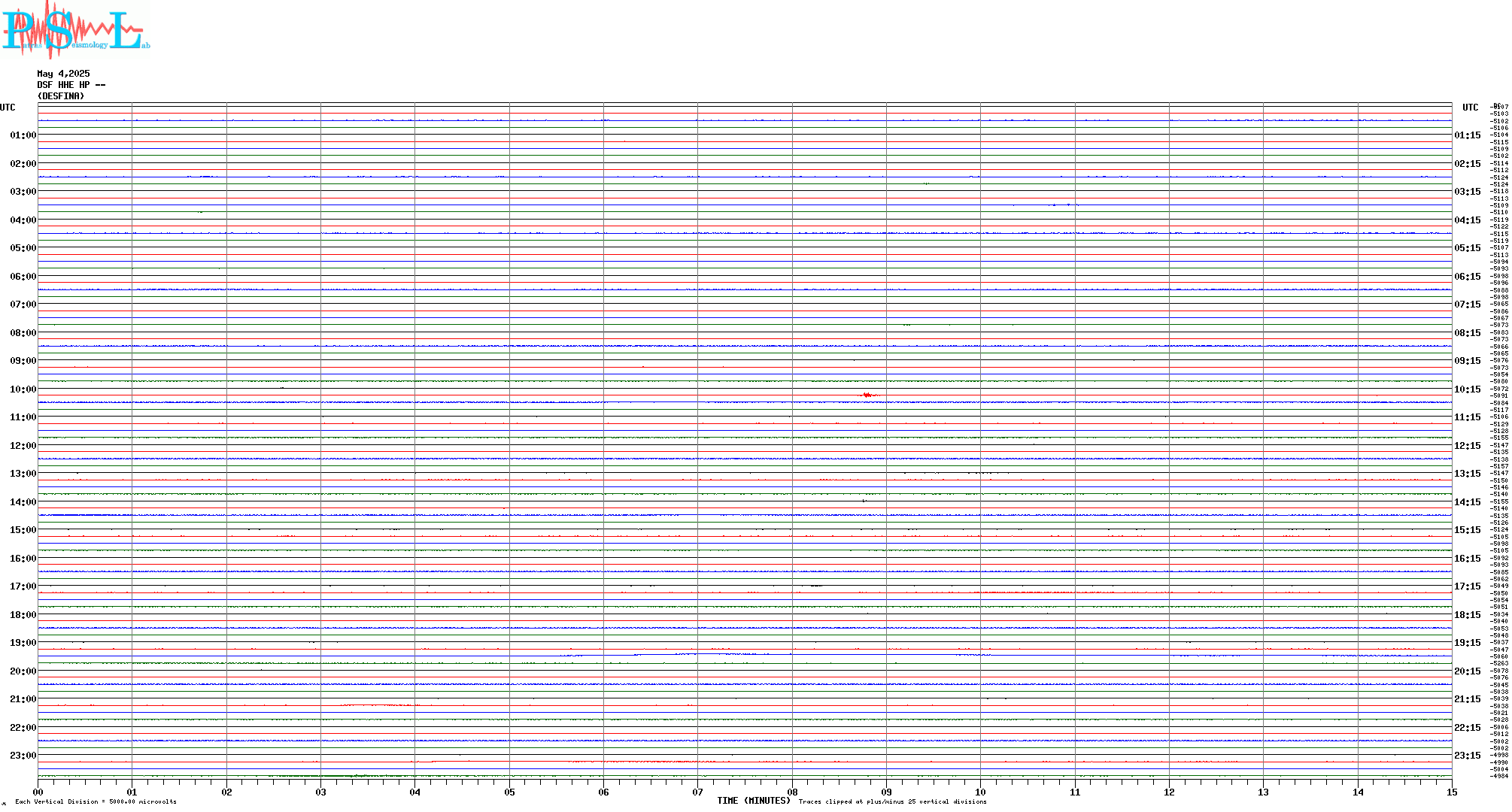Screen dimensions: 1512x812
Task: Click minute tick label 07 on bottom axis
Action: tap(698, 792)
